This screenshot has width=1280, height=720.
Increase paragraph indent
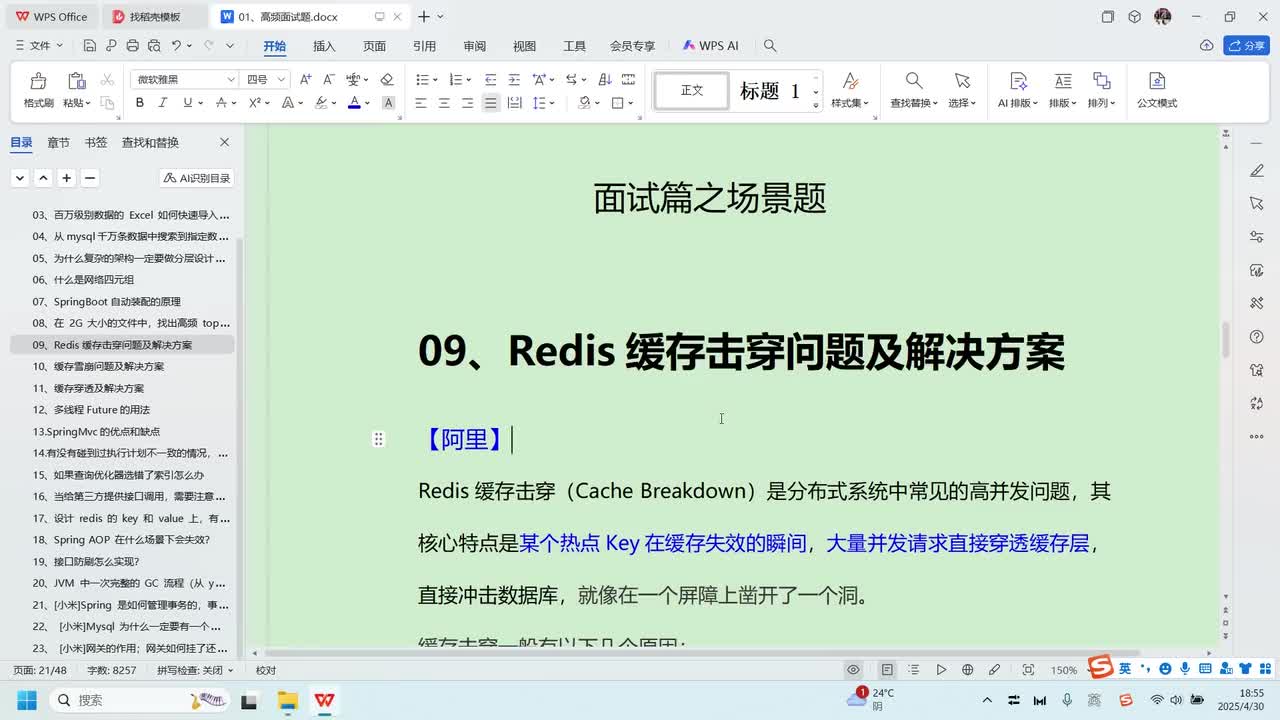pos(514,79)
